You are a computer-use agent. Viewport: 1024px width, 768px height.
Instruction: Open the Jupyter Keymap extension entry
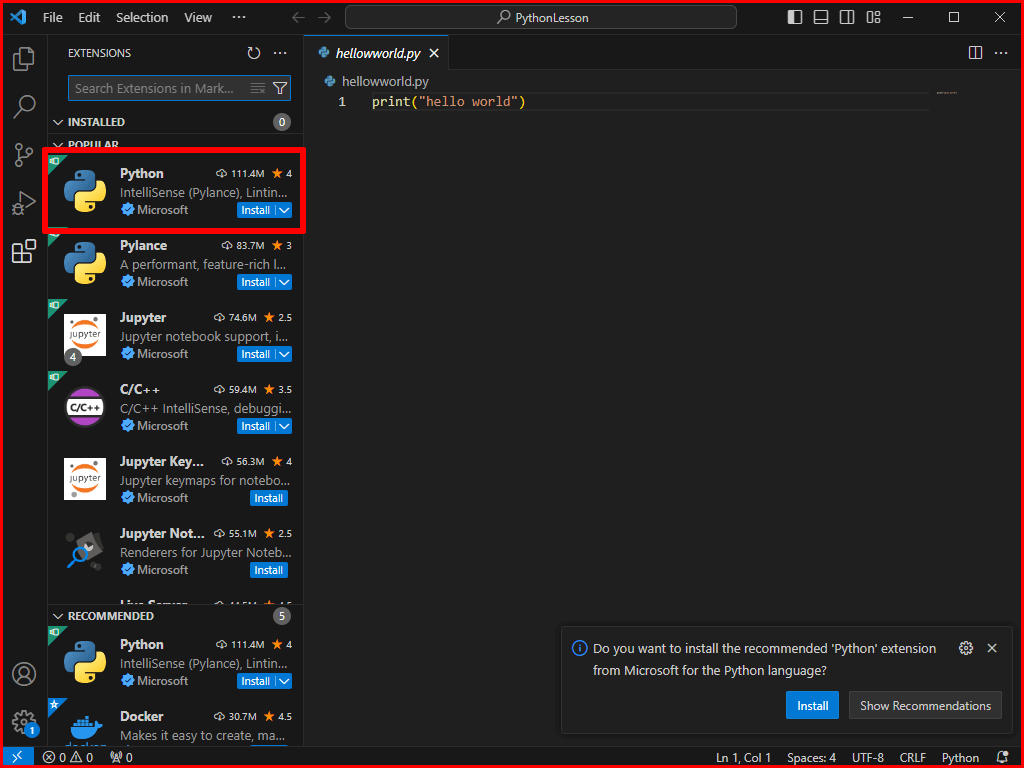click(176, 479)
